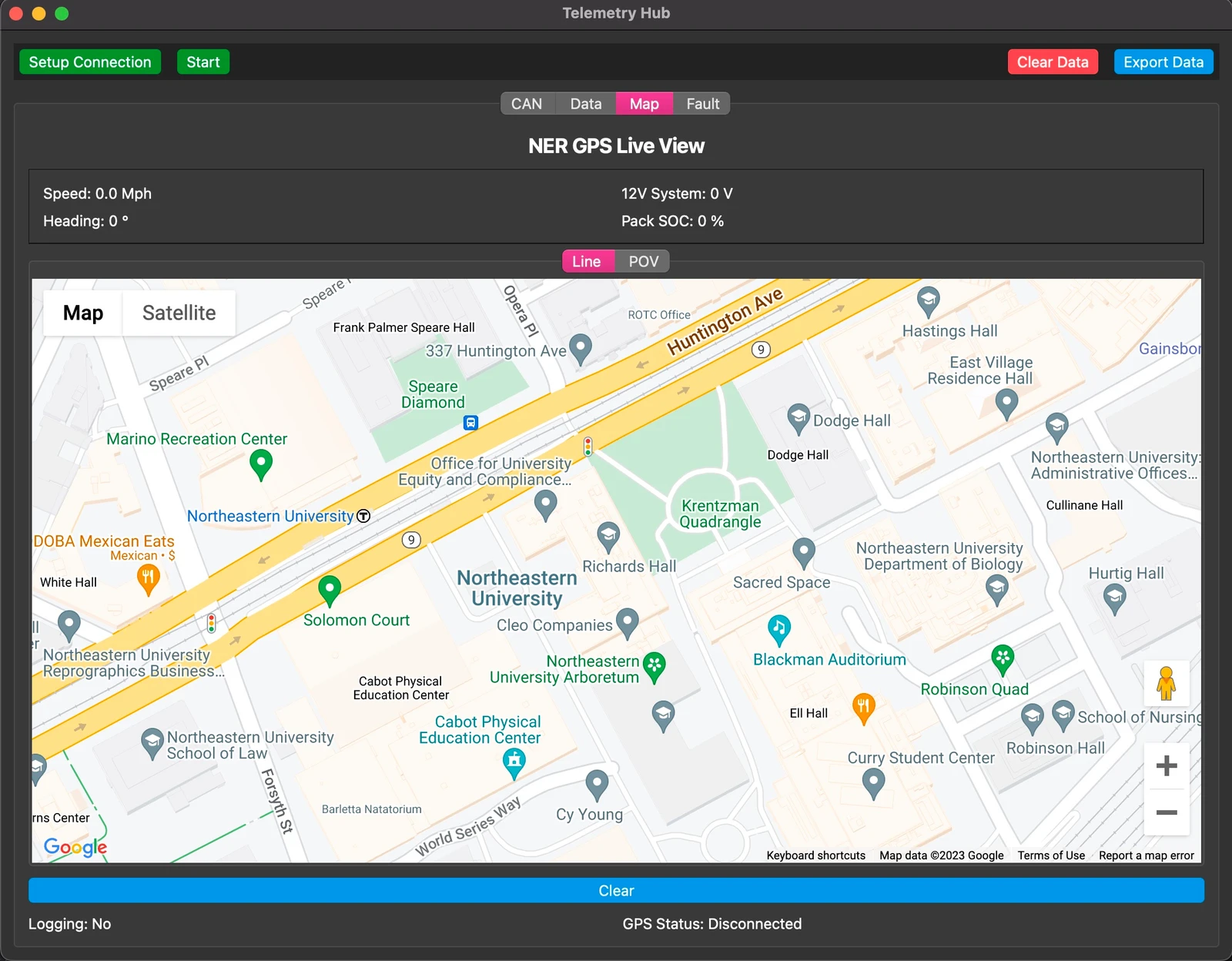Screen dimensions: 1232x961
Task: Click the Robinson Hall school marker
Action: coord(1033,718)
